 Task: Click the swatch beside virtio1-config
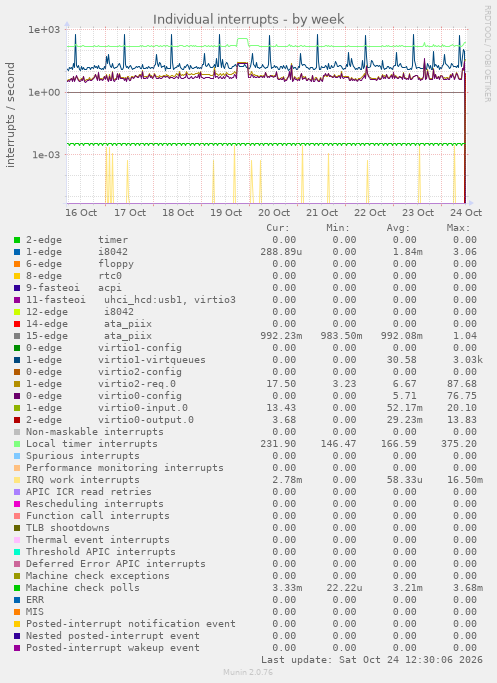[17, 348]
